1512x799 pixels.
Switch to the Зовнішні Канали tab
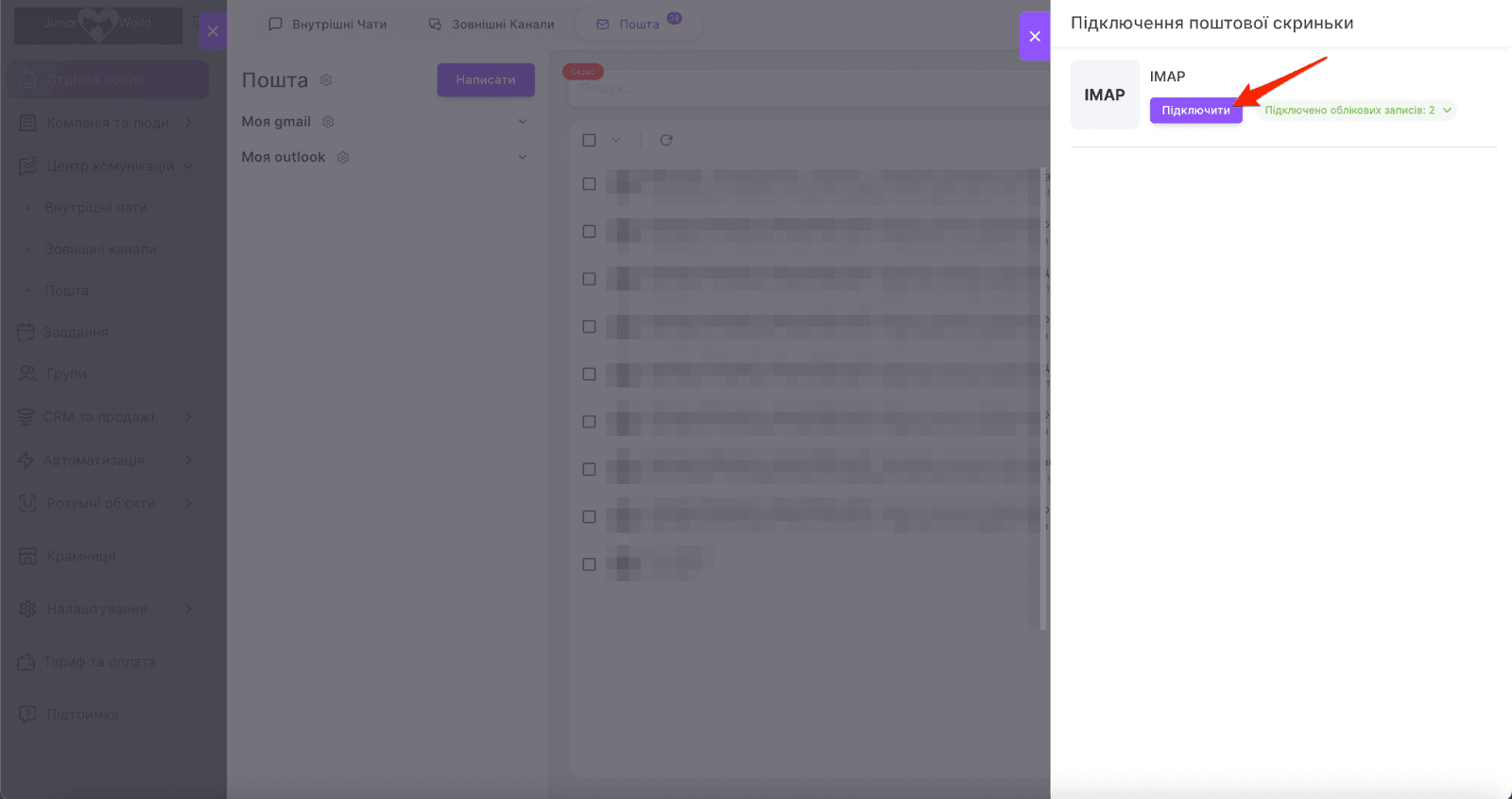tap(491, 25)
